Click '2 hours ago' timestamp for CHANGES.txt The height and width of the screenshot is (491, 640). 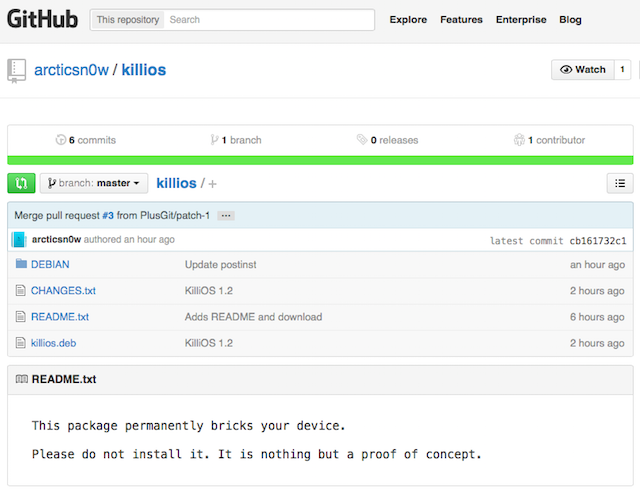coord(597,291)
